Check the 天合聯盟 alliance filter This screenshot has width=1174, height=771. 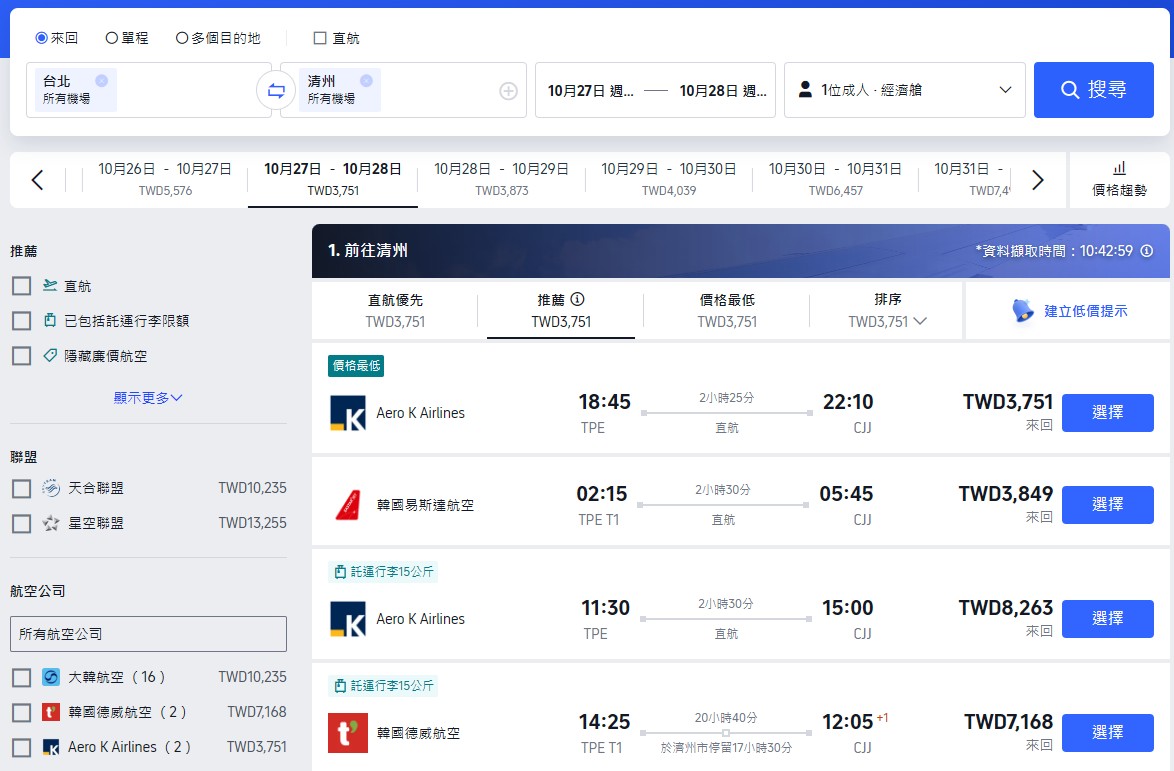tap(21, 489)
